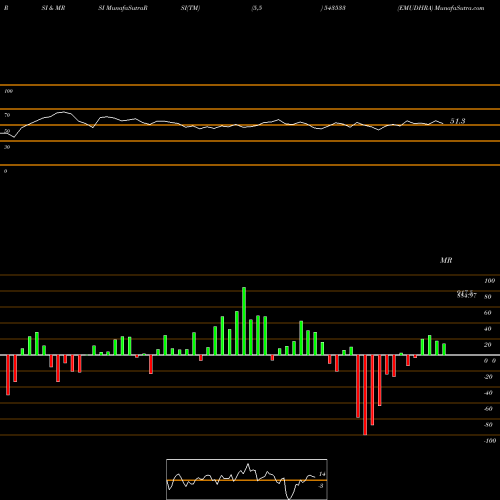Click the RSI value label 51.3
The image size is (500, 500).
tap(458, 121)
